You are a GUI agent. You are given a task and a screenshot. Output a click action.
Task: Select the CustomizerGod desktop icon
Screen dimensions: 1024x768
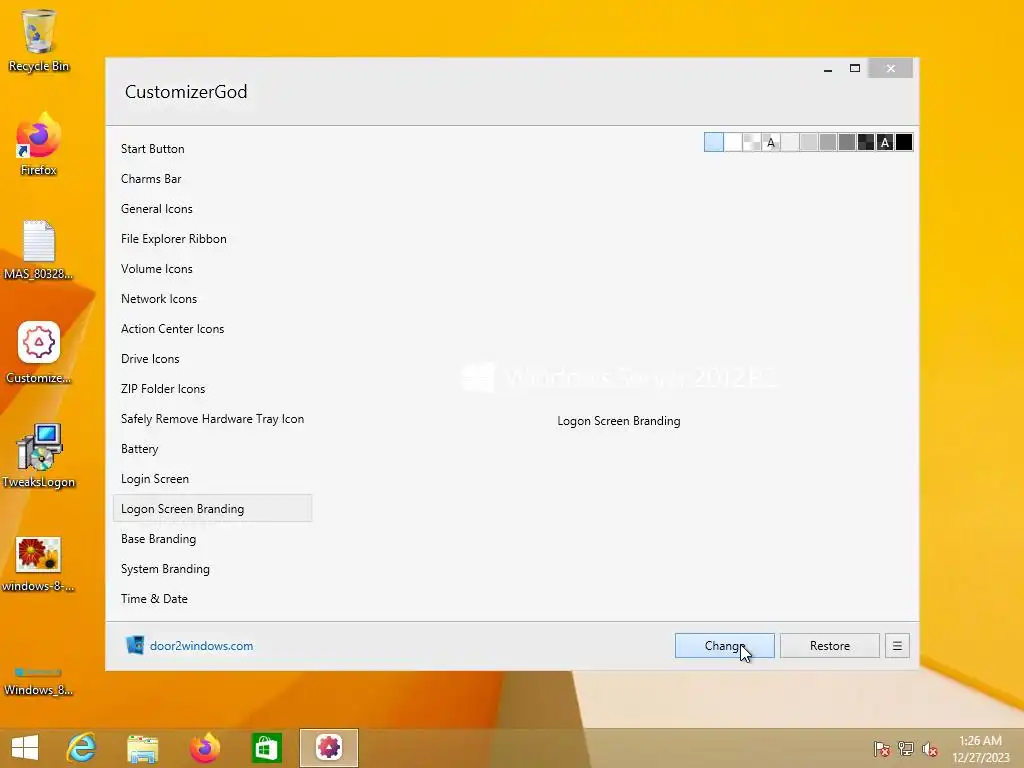click(x=39, y=353)
